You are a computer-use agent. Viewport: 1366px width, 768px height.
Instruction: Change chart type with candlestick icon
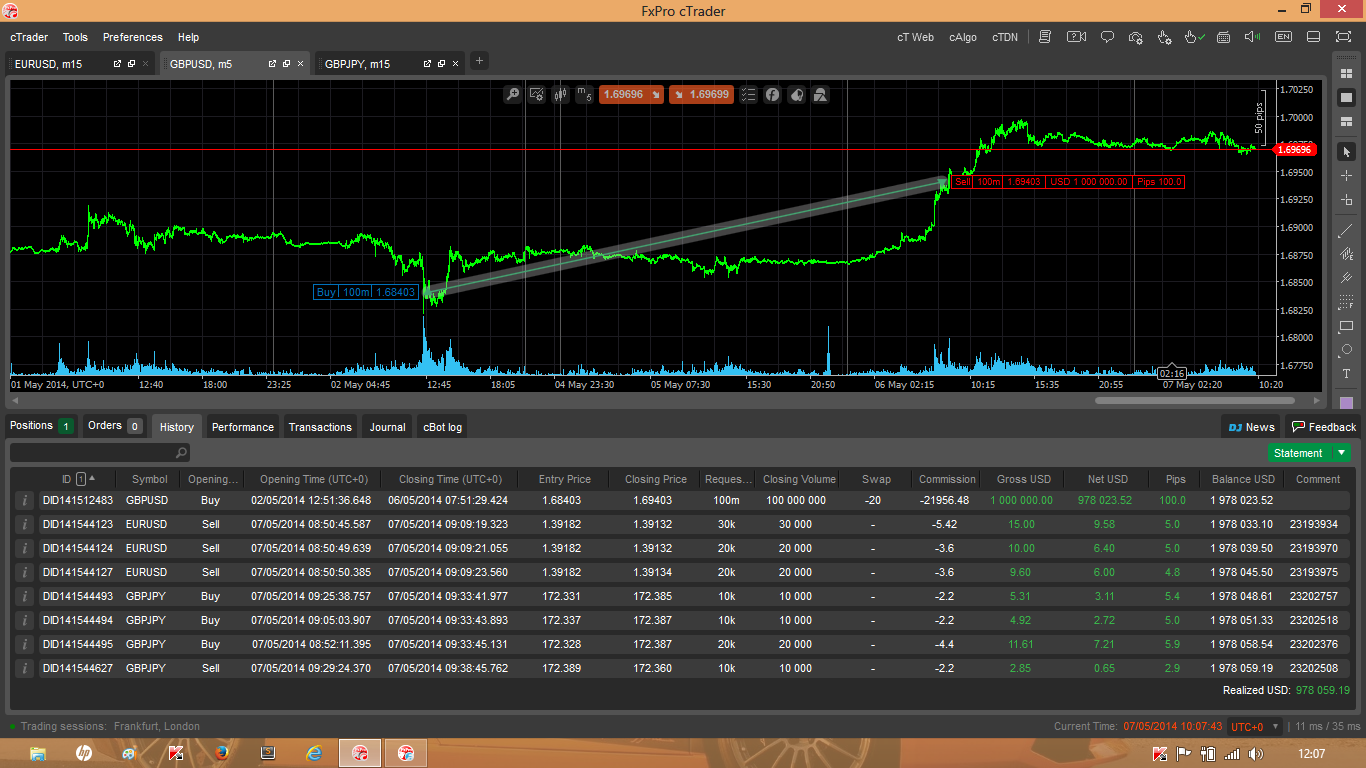[561, 95]
